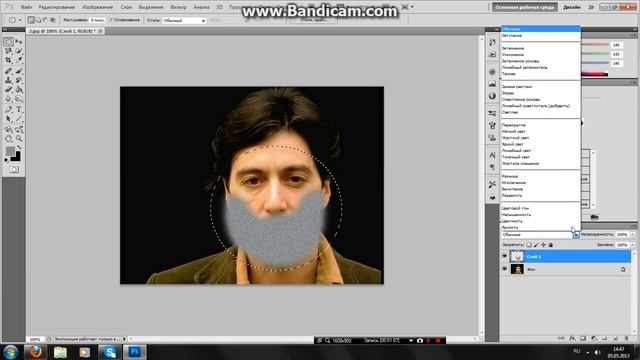640x360 pixels.
Task: Open the Редактирование menu
Action: 57,7
